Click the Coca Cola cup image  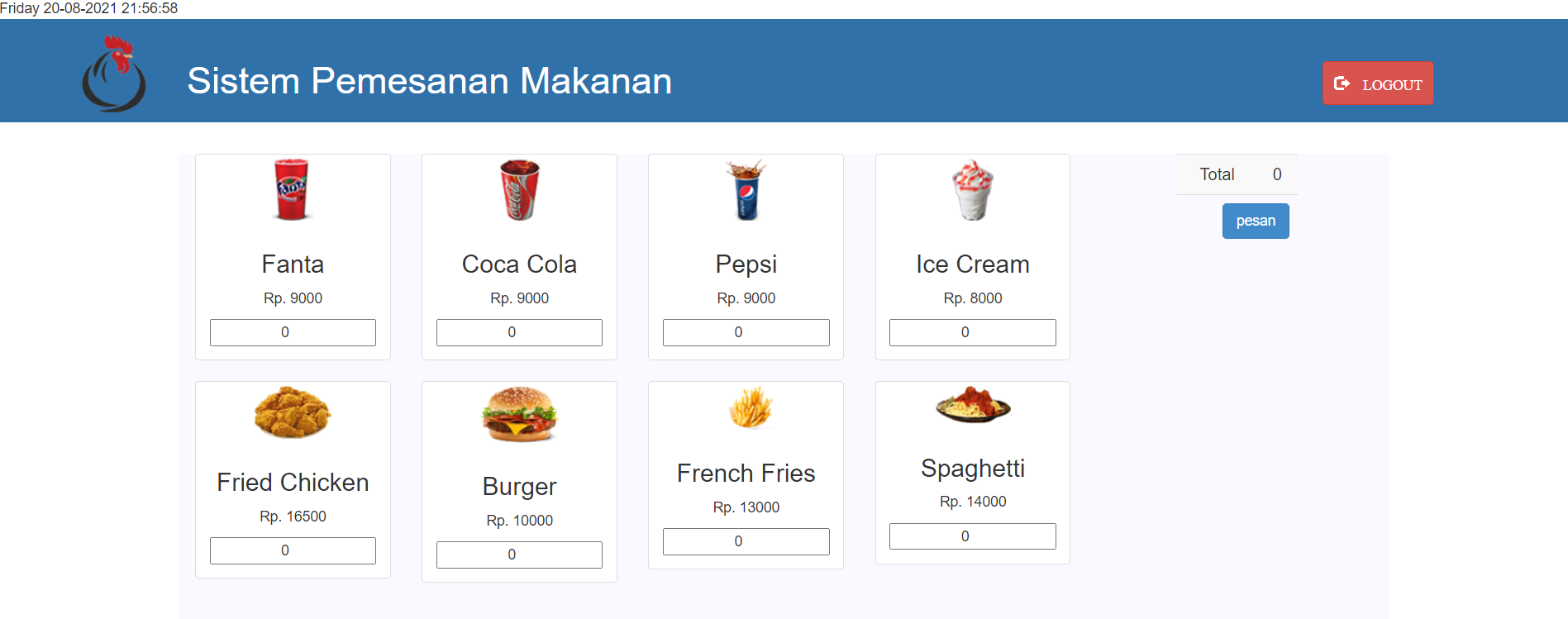click(519, 190)
